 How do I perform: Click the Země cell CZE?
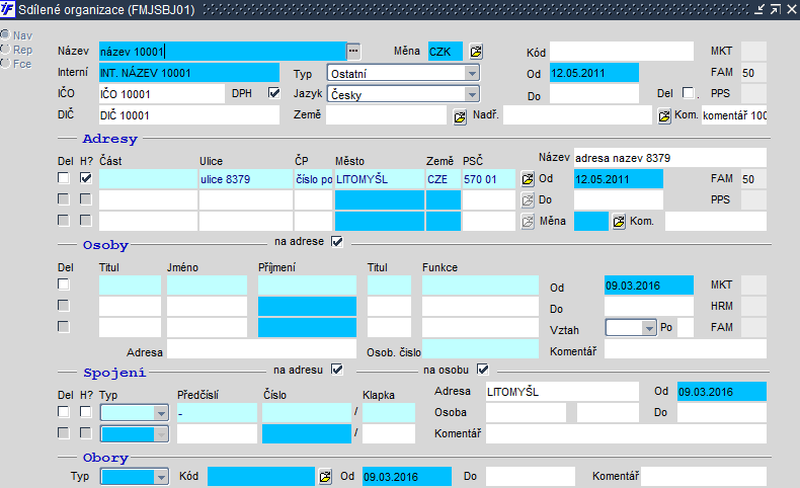[443, 179]
